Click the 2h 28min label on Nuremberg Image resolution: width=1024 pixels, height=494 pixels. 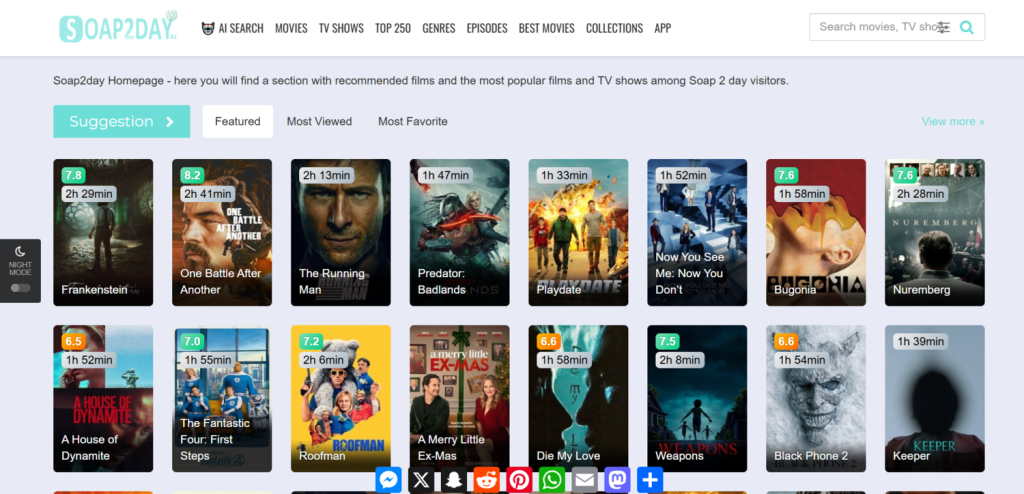[921, 193]
